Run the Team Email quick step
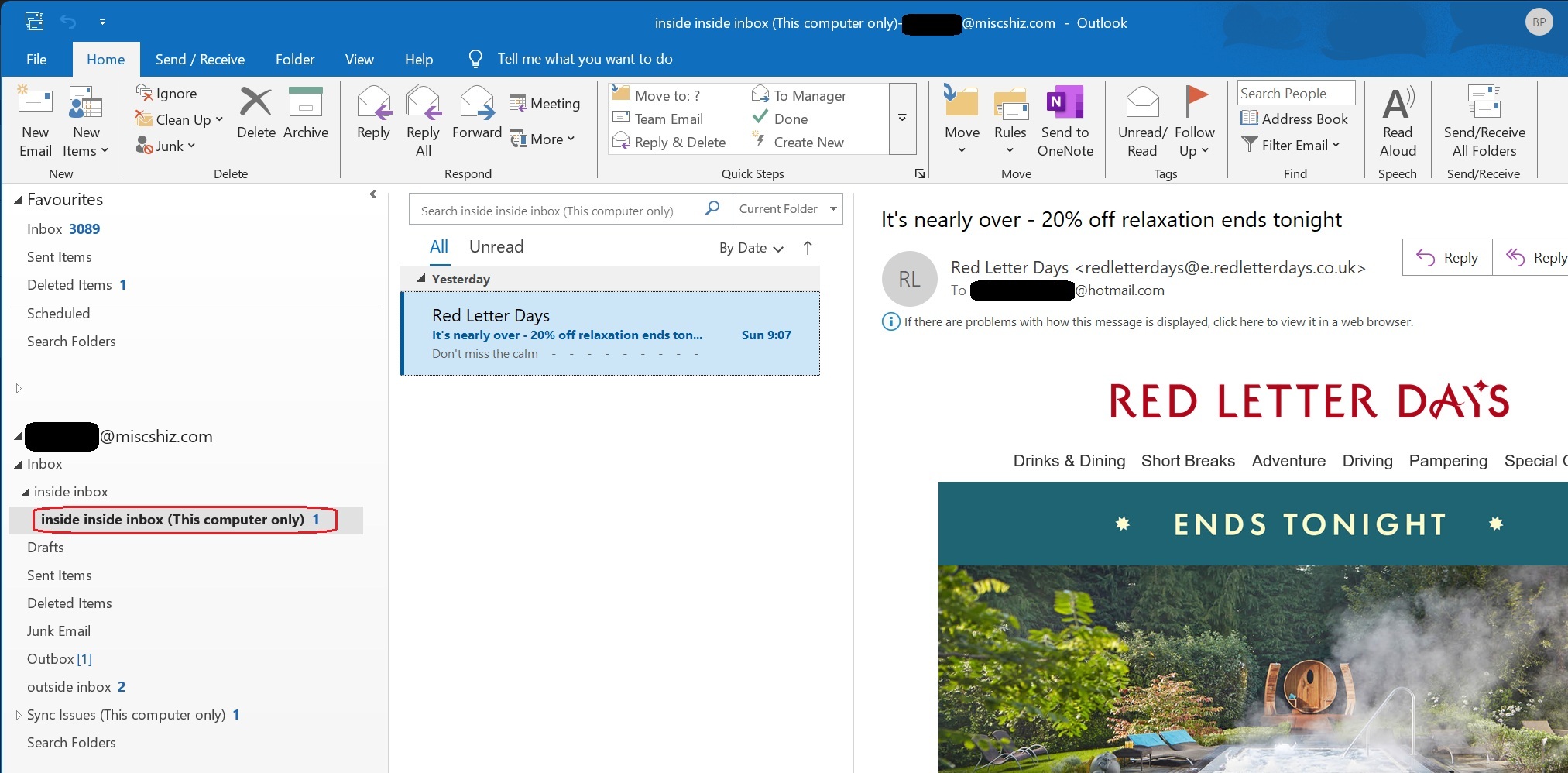Image resolution: width=1568 pixels, height=773 pixels. point(658,119)
